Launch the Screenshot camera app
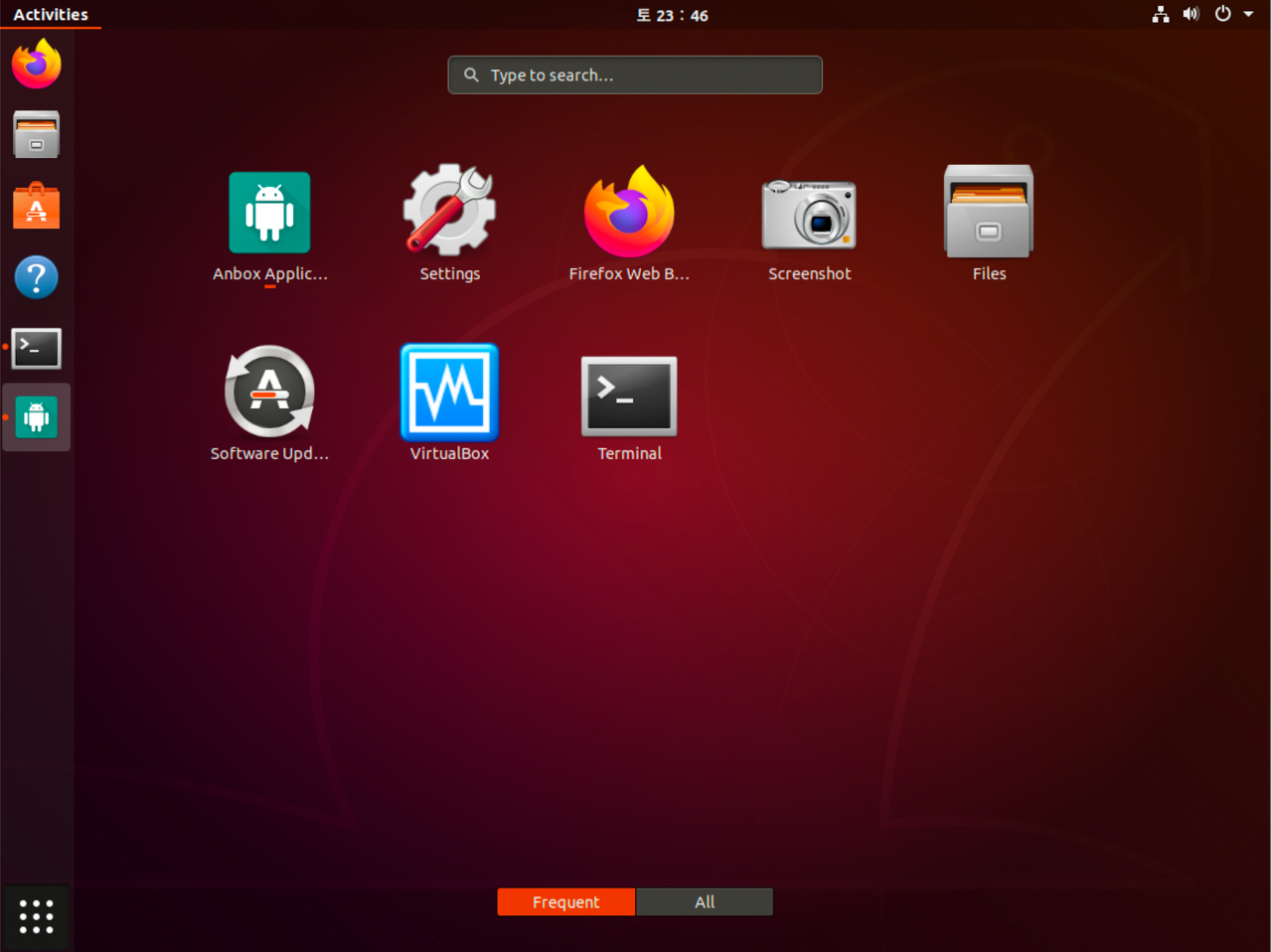Viewport: 1272px width, 952px height. coord(809,228)
